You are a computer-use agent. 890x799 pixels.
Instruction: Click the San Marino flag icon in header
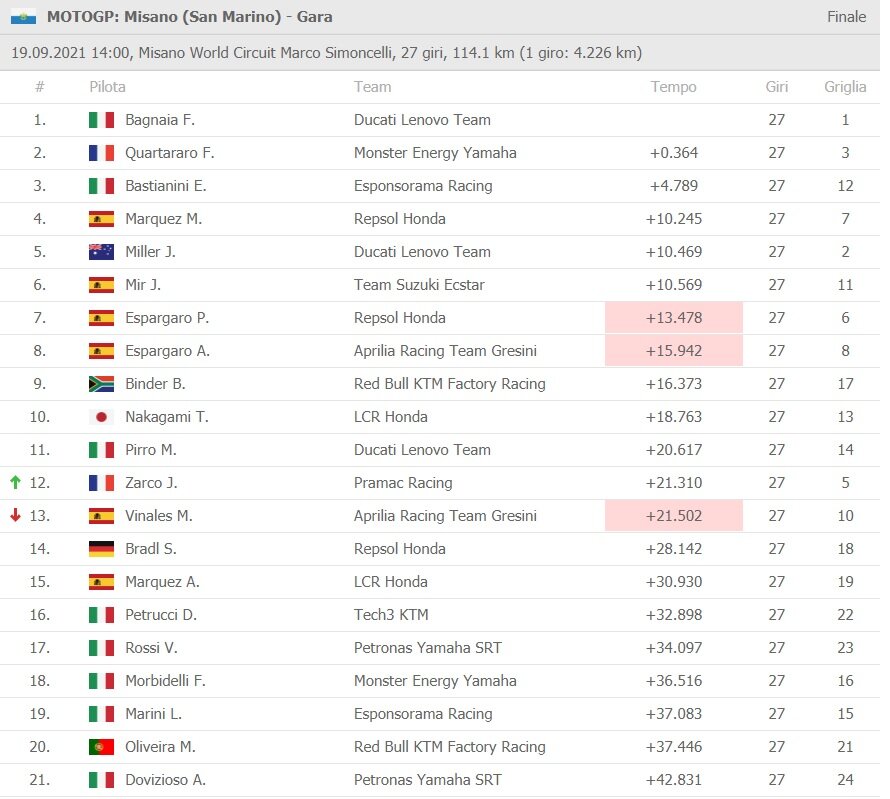[24, 17]
